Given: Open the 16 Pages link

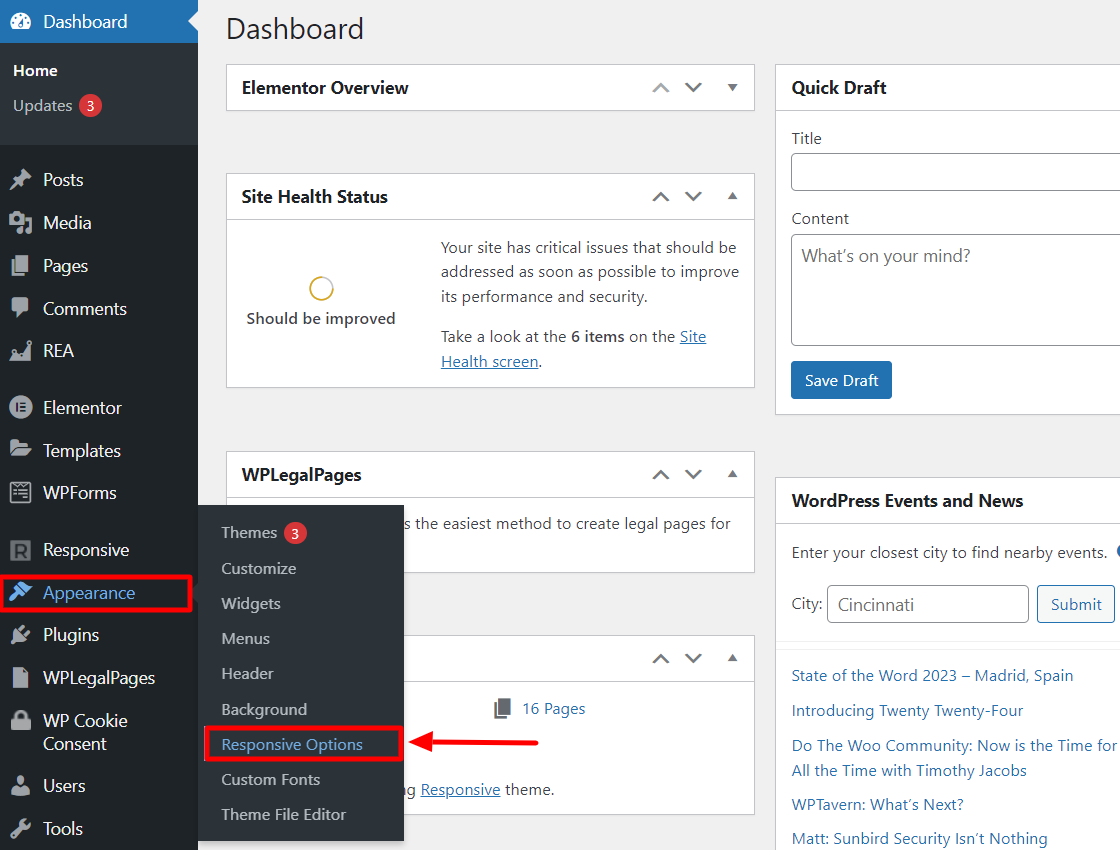Looking at the screenshot, I should (x=553, y=709).
